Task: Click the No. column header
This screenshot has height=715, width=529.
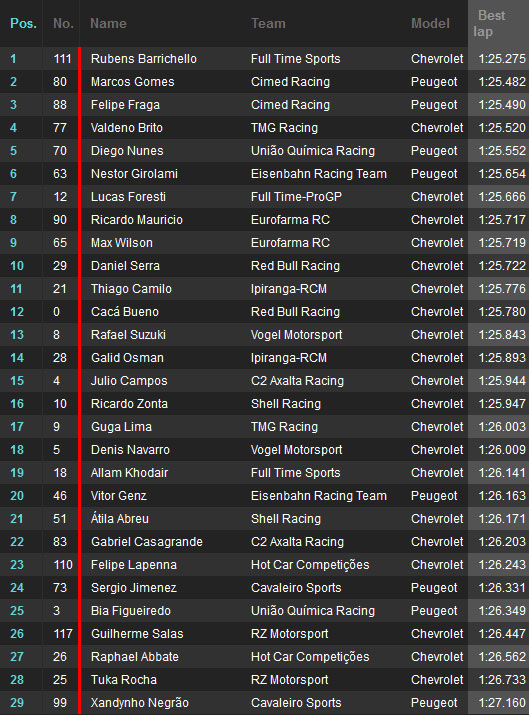Action: pos(63,23)
